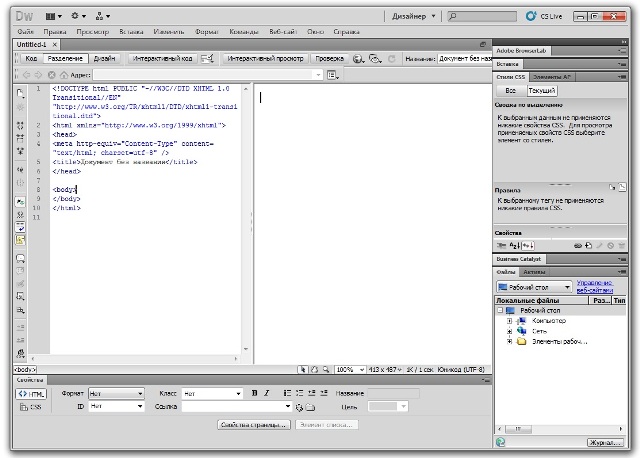Switch to the Активы tab

pyautogui.click(x=534, y=271)
